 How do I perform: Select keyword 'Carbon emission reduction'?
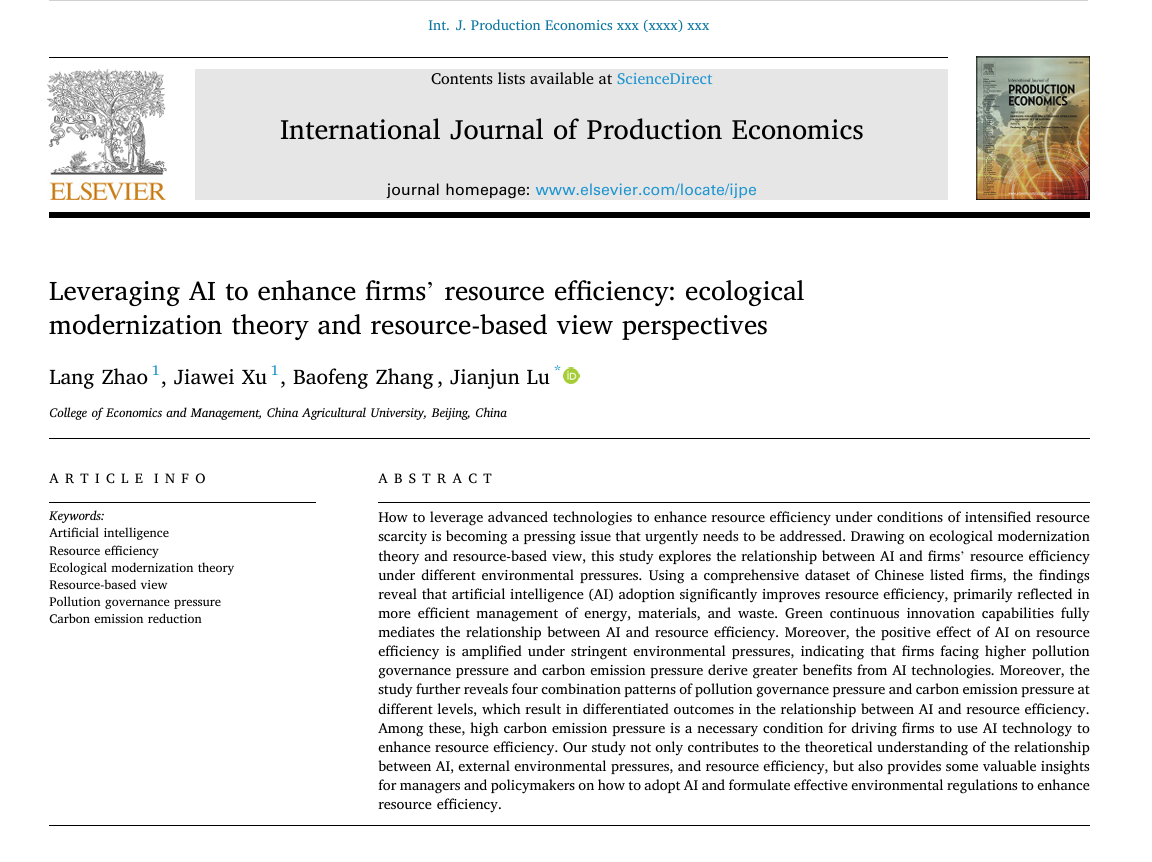125,619
